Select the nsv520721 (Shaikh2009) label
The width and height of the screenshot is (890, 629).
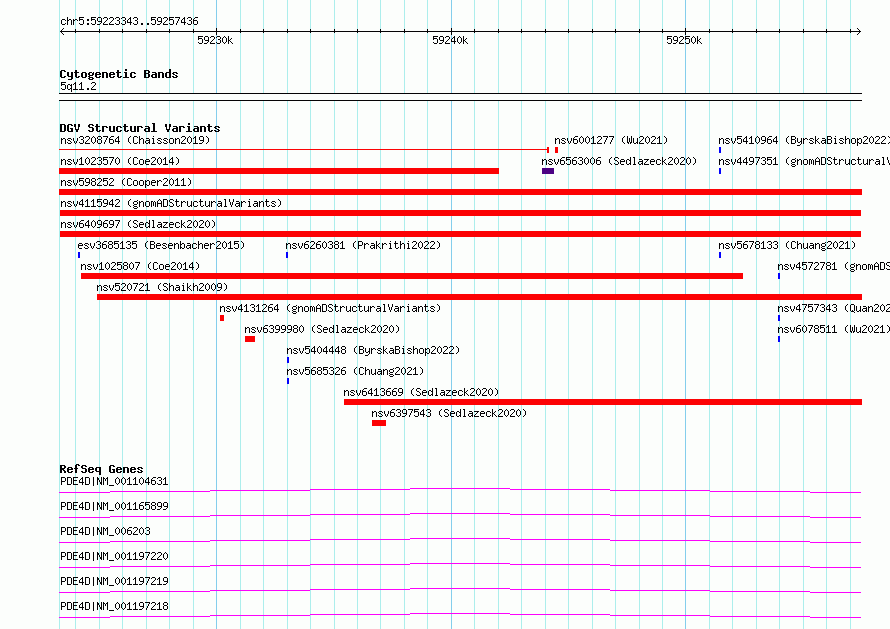click(162, 287)
